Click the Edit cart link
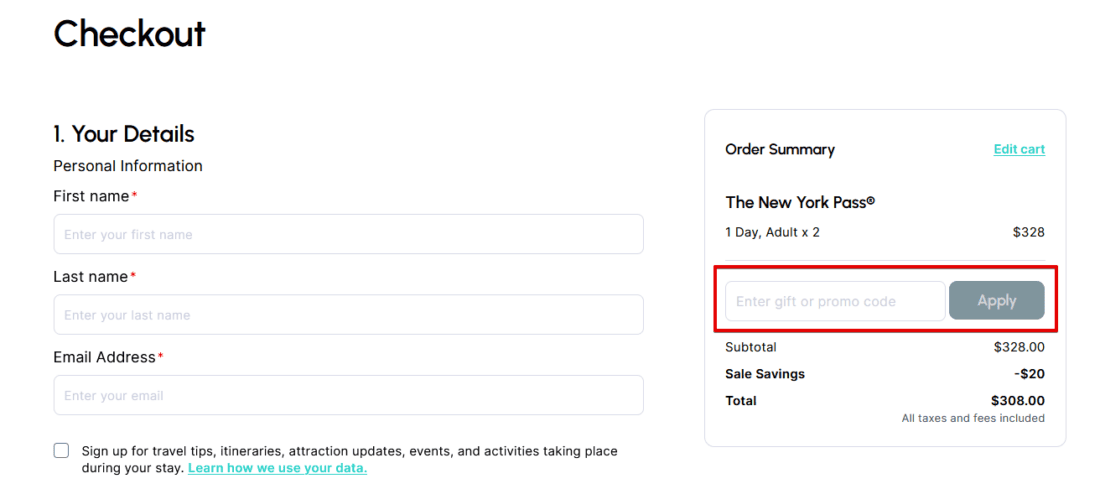The image size is (1100, 489). (1019, 150)
